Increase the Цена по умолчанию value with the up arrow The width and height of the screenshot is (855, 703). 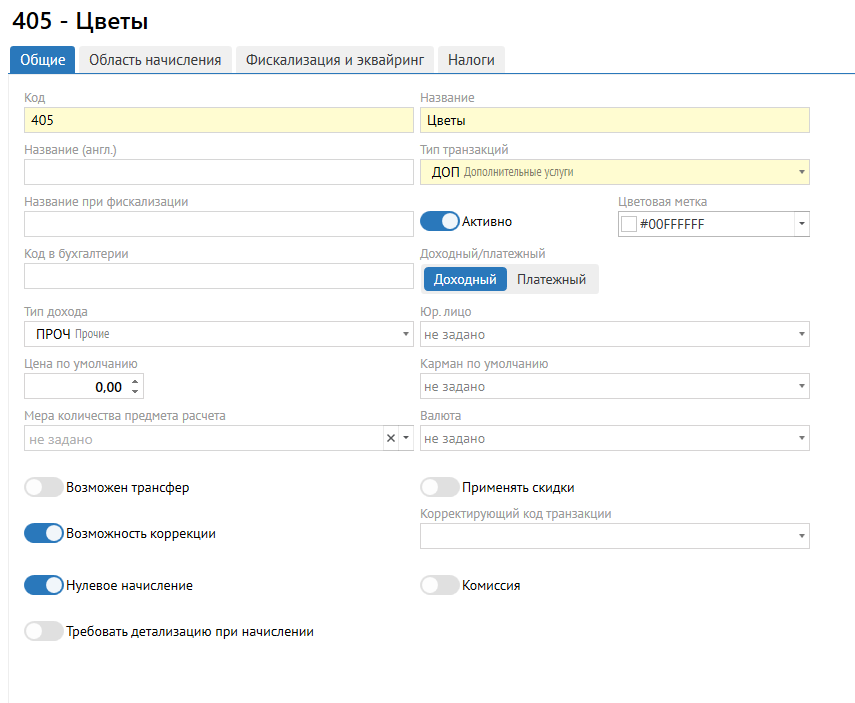(136, 381)
